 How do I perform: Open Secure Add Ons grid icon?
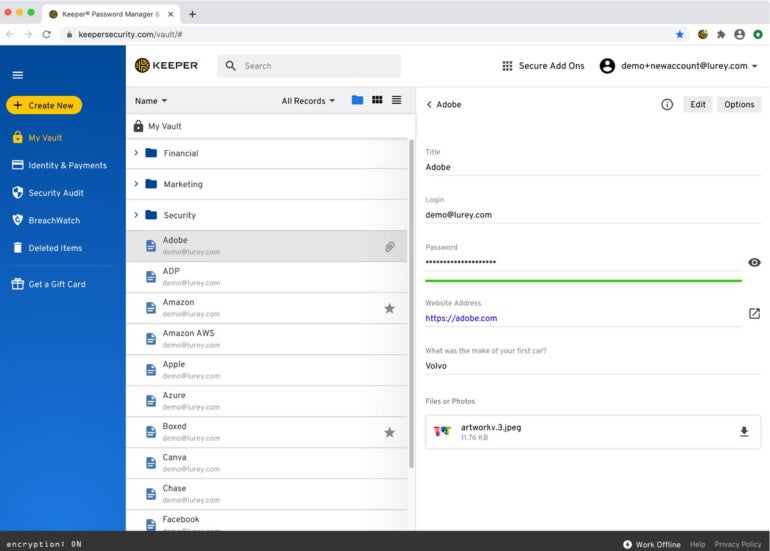[x=507, y=66]
